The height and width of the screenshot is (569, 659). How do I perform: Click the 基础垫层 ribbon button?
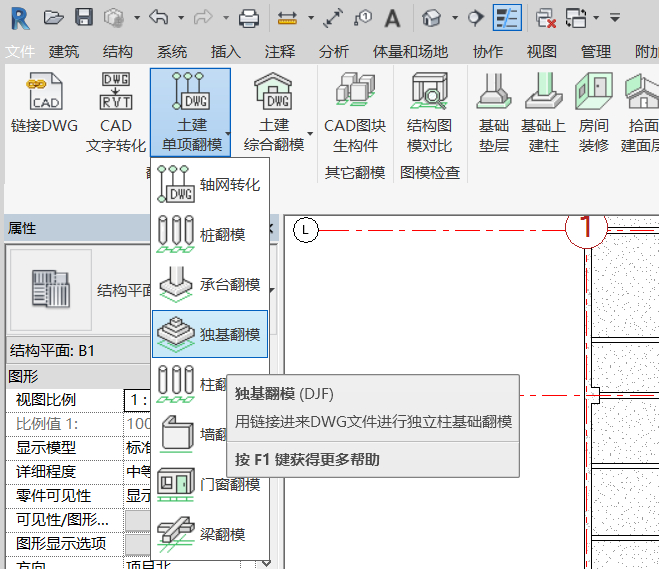[x=494, y=112]
